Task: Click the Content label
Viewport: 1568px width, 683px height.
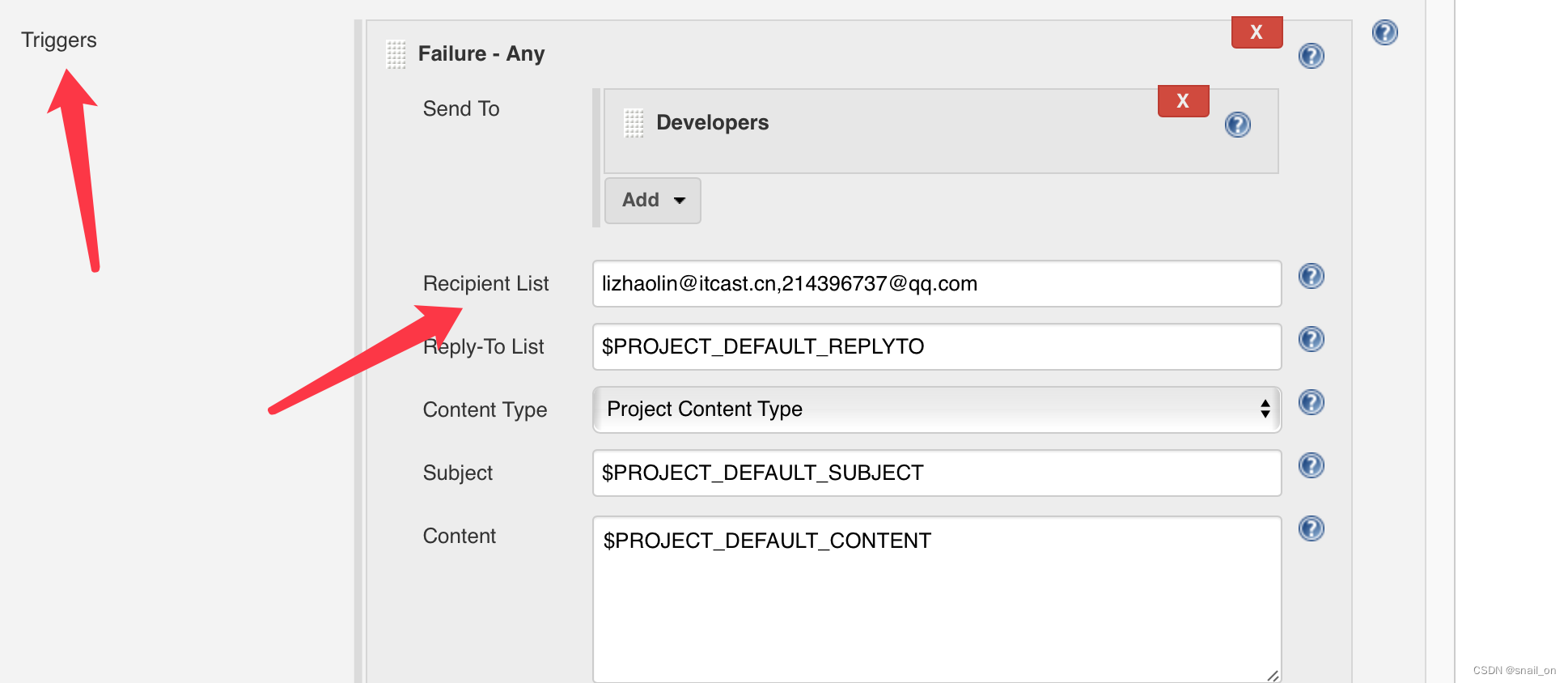Action: 460,536
